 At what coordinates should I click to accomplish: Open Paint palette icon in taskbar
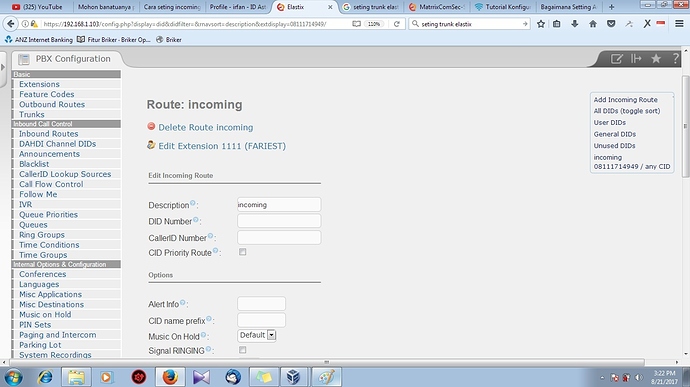tap(326, 377)
